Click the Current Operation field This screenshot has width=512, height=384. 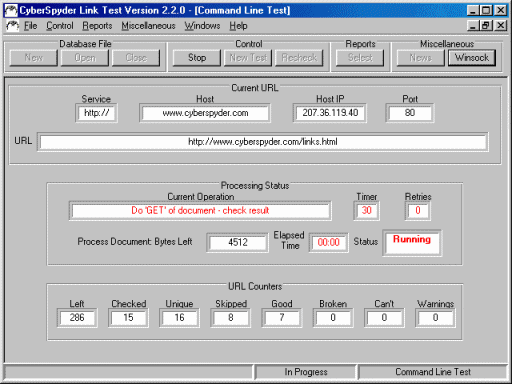tap(200, 211)
